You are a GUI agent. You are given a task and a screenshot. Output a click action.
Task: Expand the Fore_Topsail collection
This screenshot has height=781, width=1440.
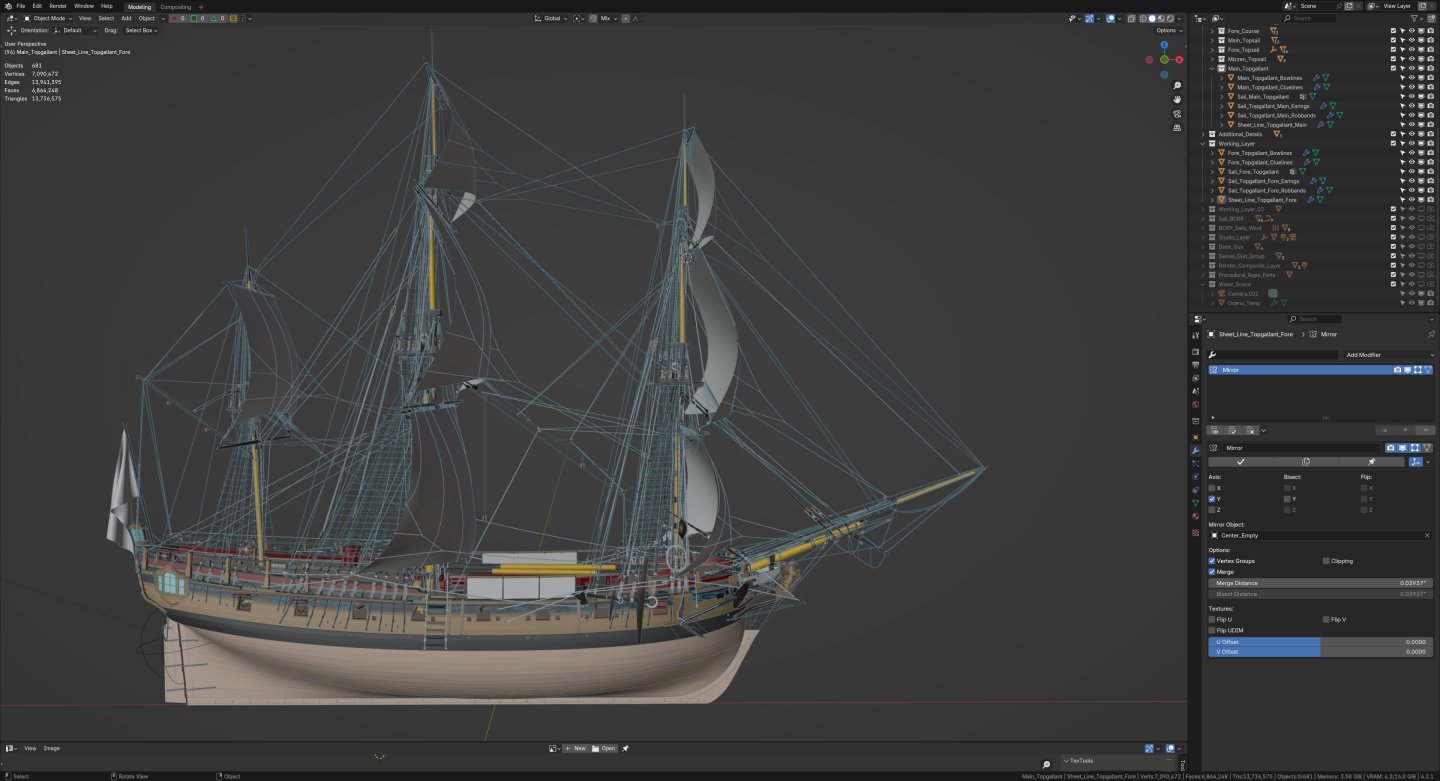1212,49
